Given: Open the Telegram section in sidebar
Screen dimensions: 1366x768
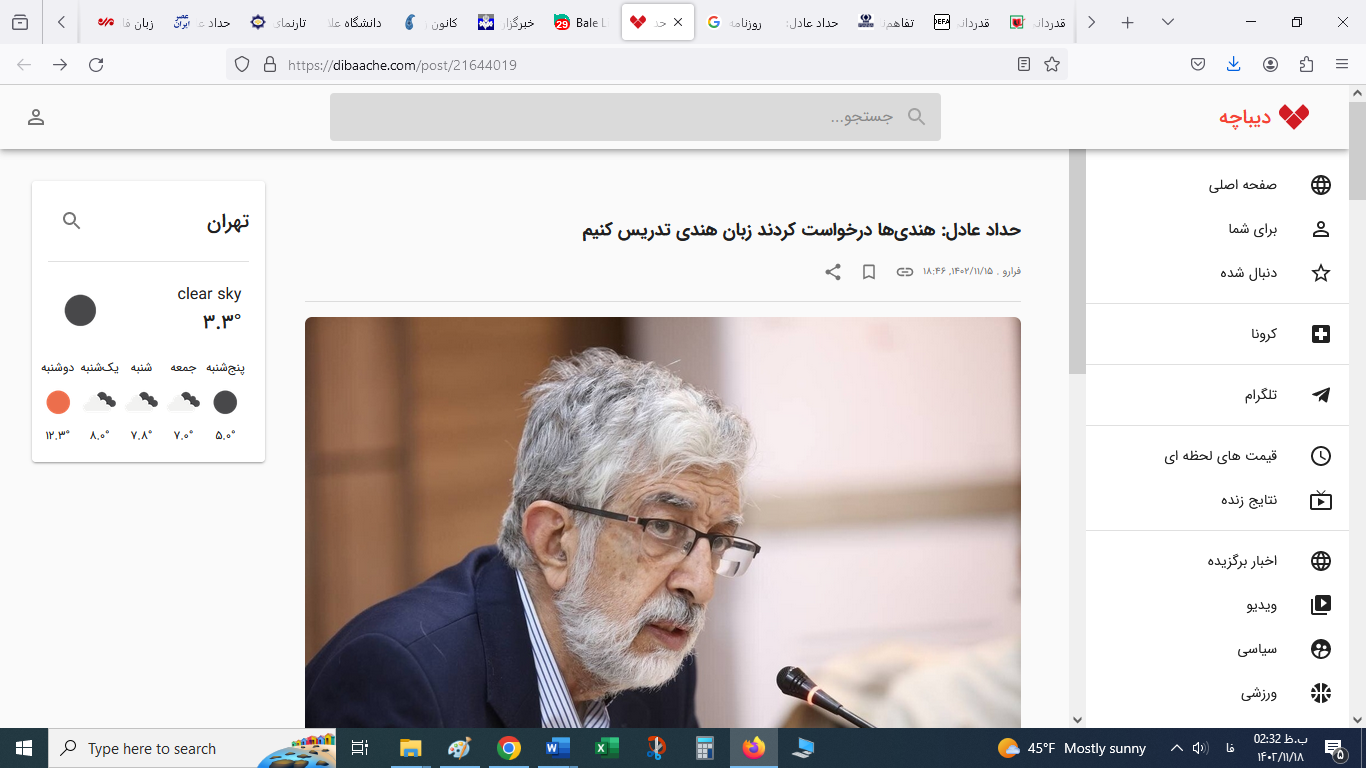Looking at the screenshot, I should coord(1260,395).
